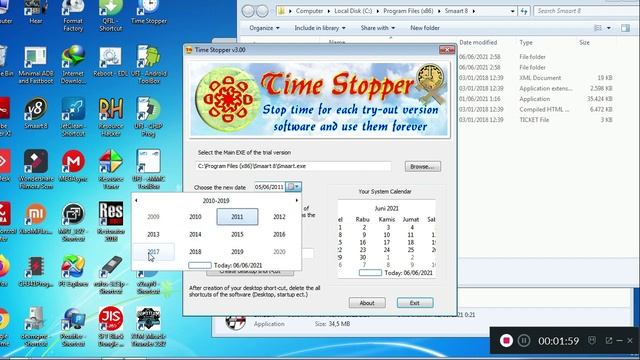Click the trial EXE path field

[x=293, y=166]
